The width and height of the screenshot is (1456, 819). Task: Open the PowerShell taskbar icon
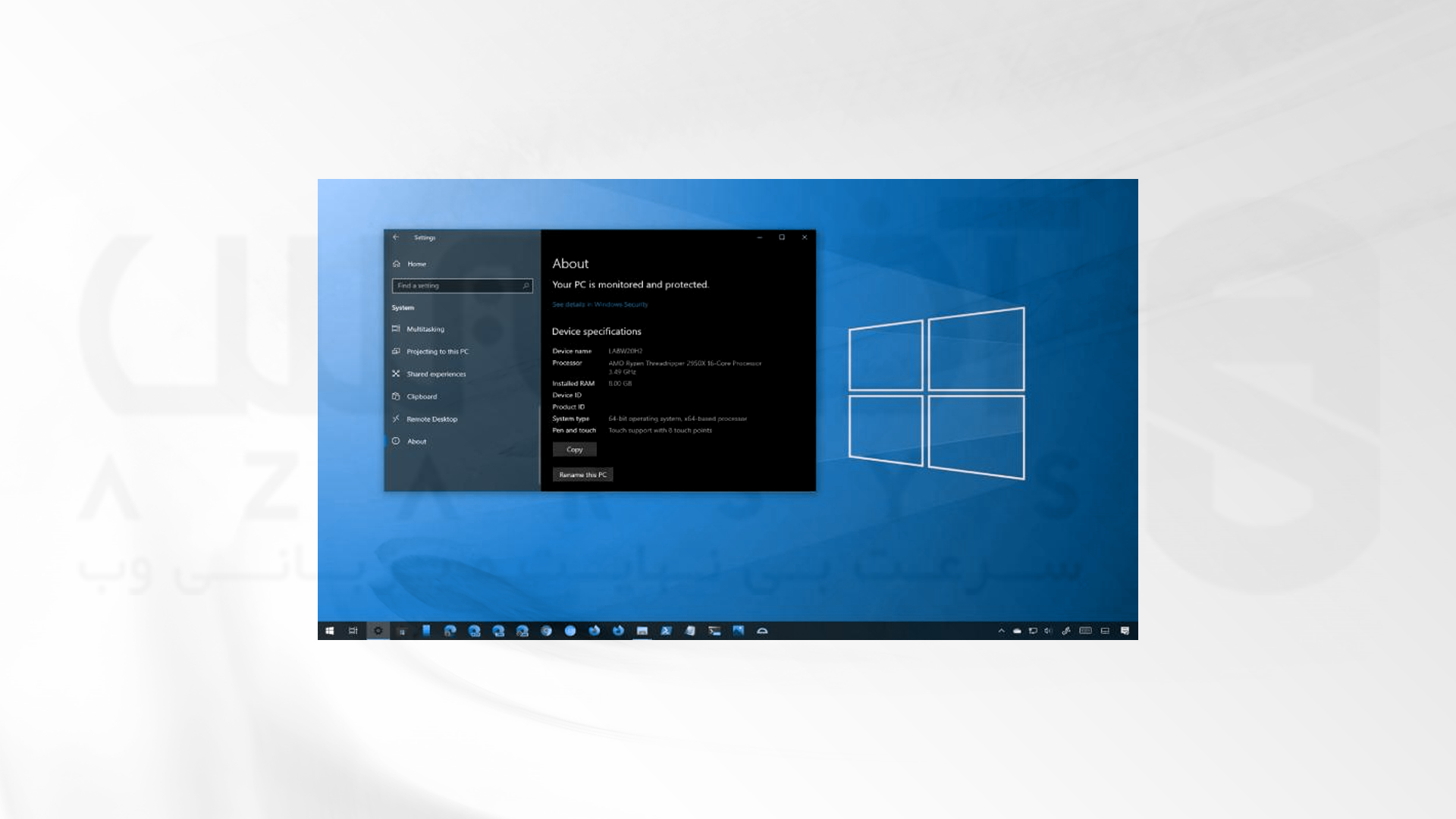tap(666, 631)
